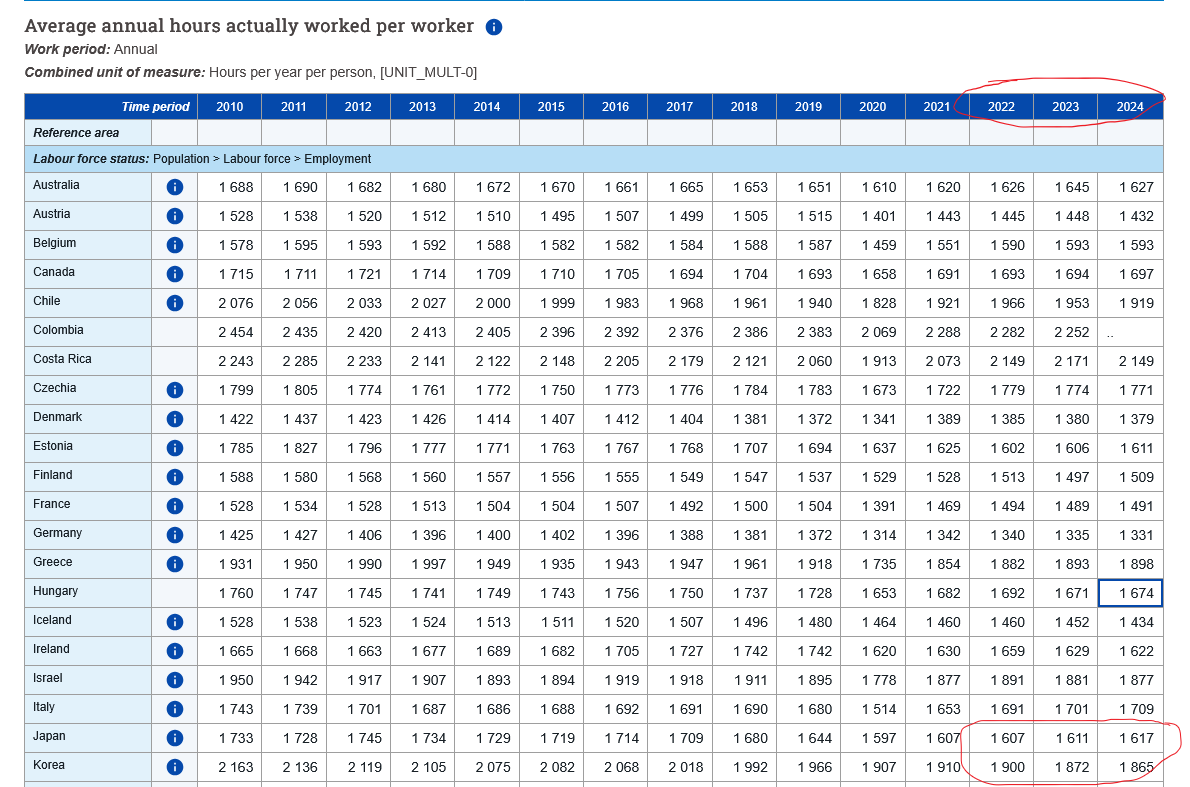Viewport: 1190px width, 787px height.
Task: Show the info note for Austria
Action: (175, 216)
